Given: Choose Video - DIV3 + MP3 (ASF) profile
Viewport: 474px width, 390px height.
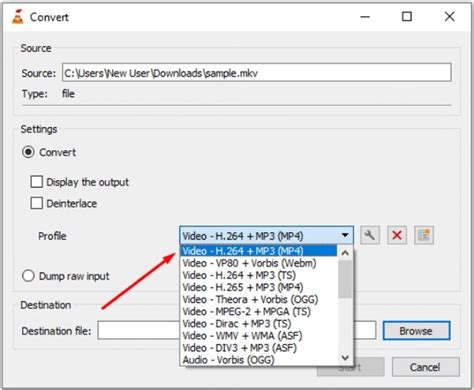Looking at the screenshot, I should (x=259, y=348).
